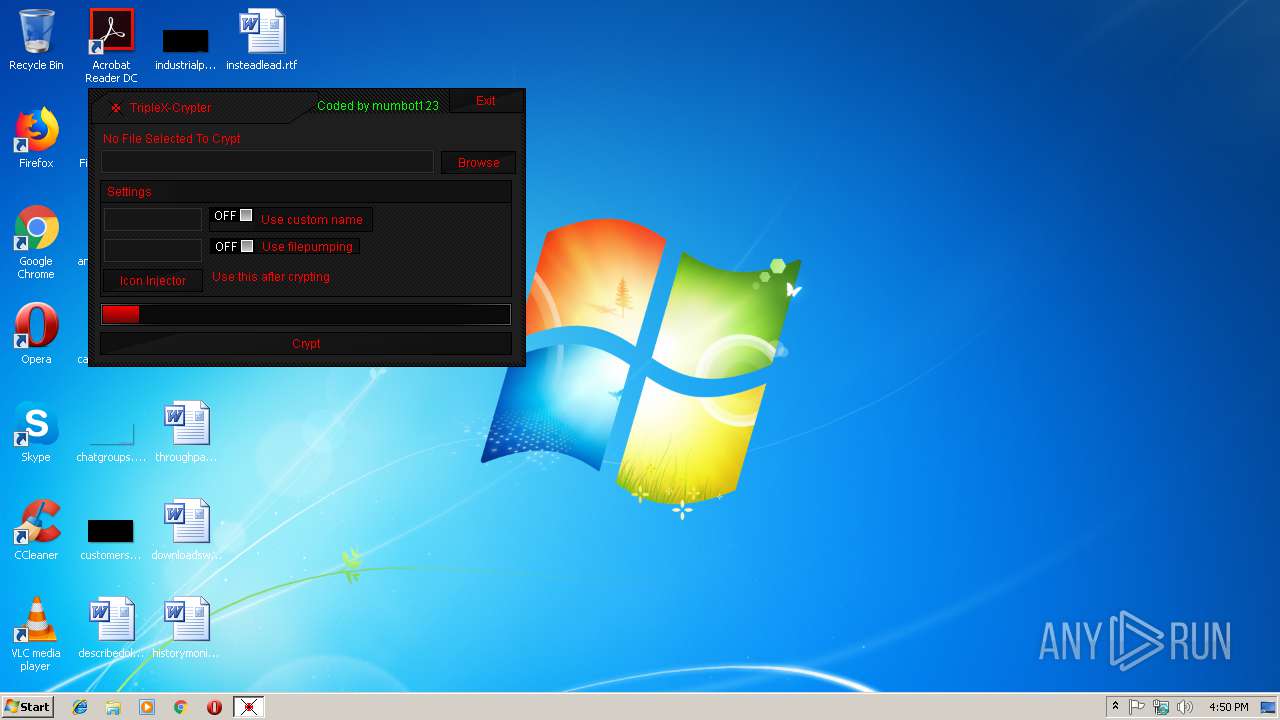Click the Exit button in TripleX-Crypter
Screen dimensions: 1280x720
click(486, 101)
